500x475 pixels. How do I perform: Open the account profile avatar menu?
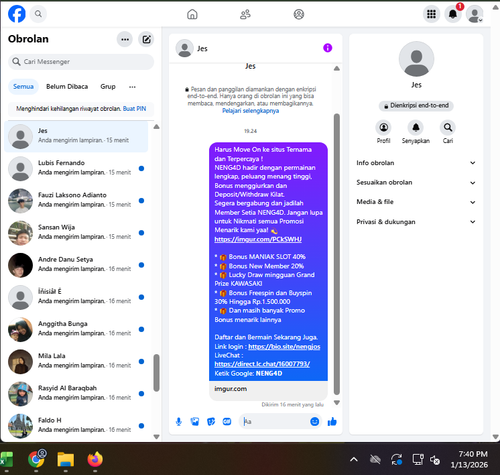pyautogui.click(x=474, y=14)
